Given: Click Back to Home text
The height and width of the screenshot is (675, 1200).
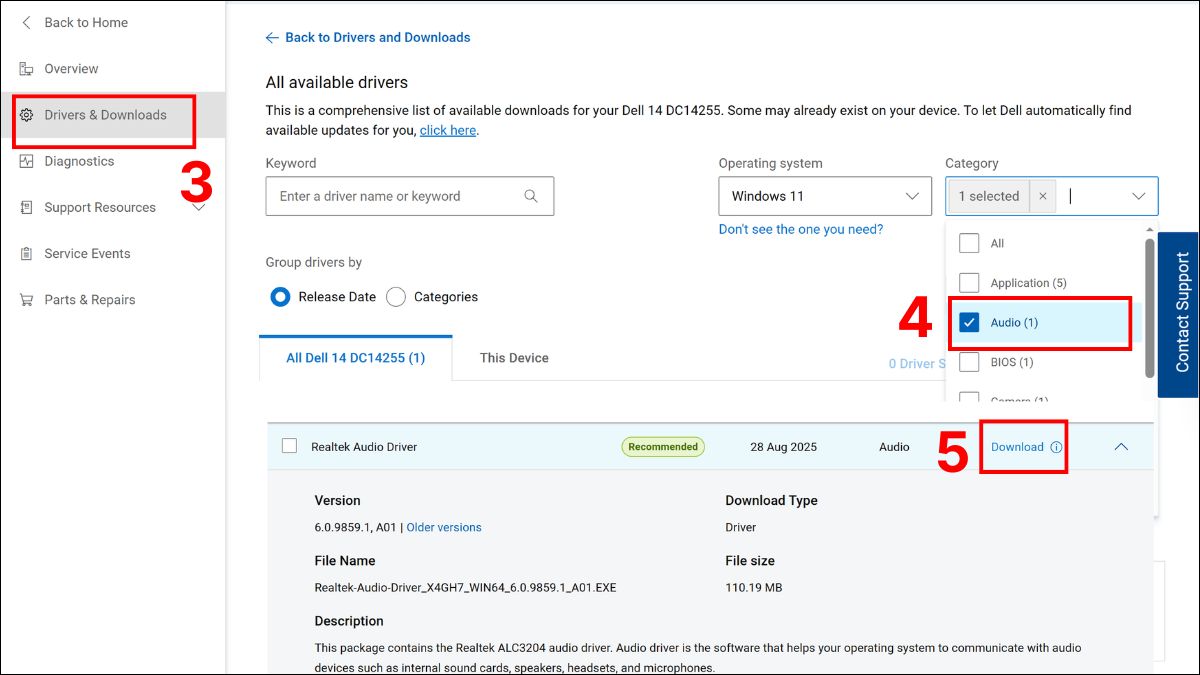Looking at the screenshot, I should tap(86, 22).
